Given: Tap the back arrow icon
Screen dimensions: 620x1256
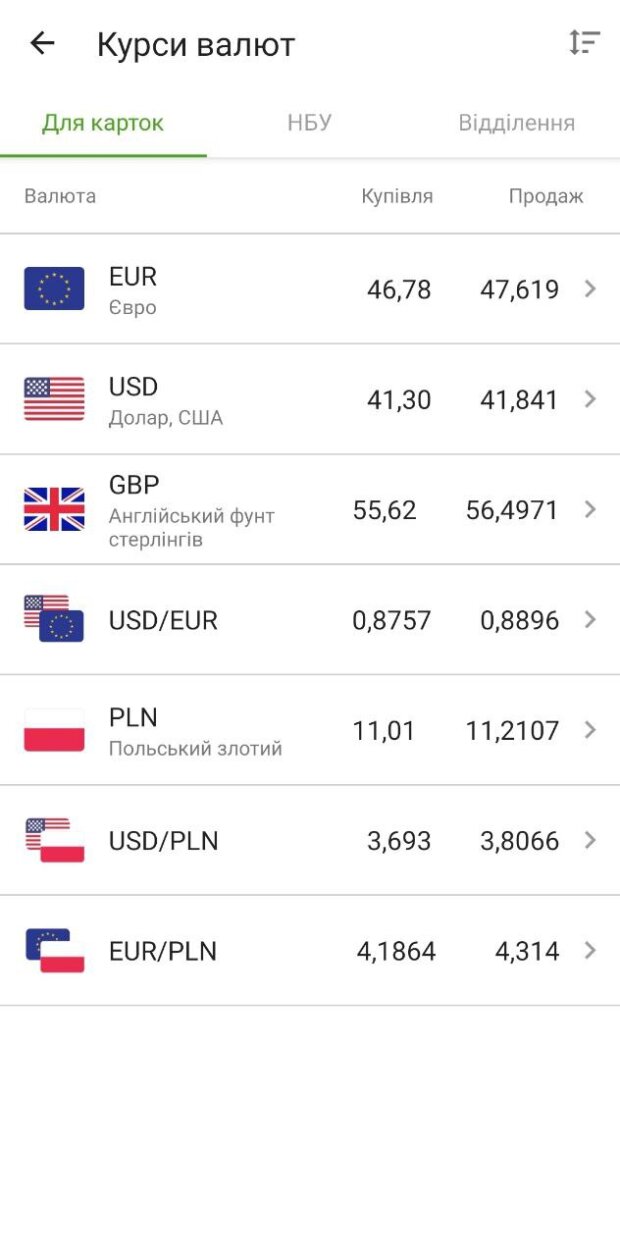Looking at the screenshot, I should pos(42,43).
